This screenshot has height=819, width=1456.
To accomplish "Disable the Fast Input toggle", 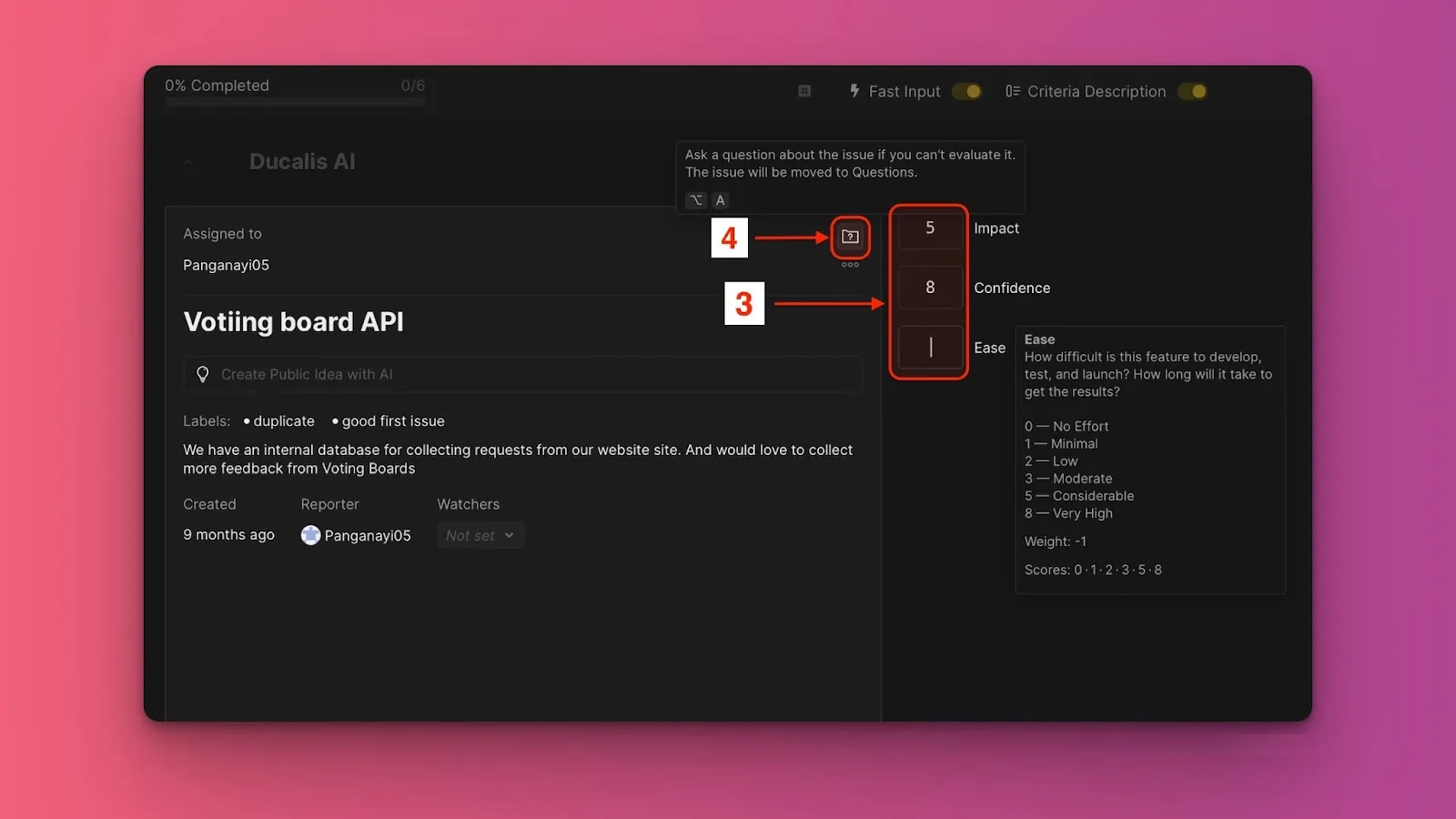I will [966, 91].
